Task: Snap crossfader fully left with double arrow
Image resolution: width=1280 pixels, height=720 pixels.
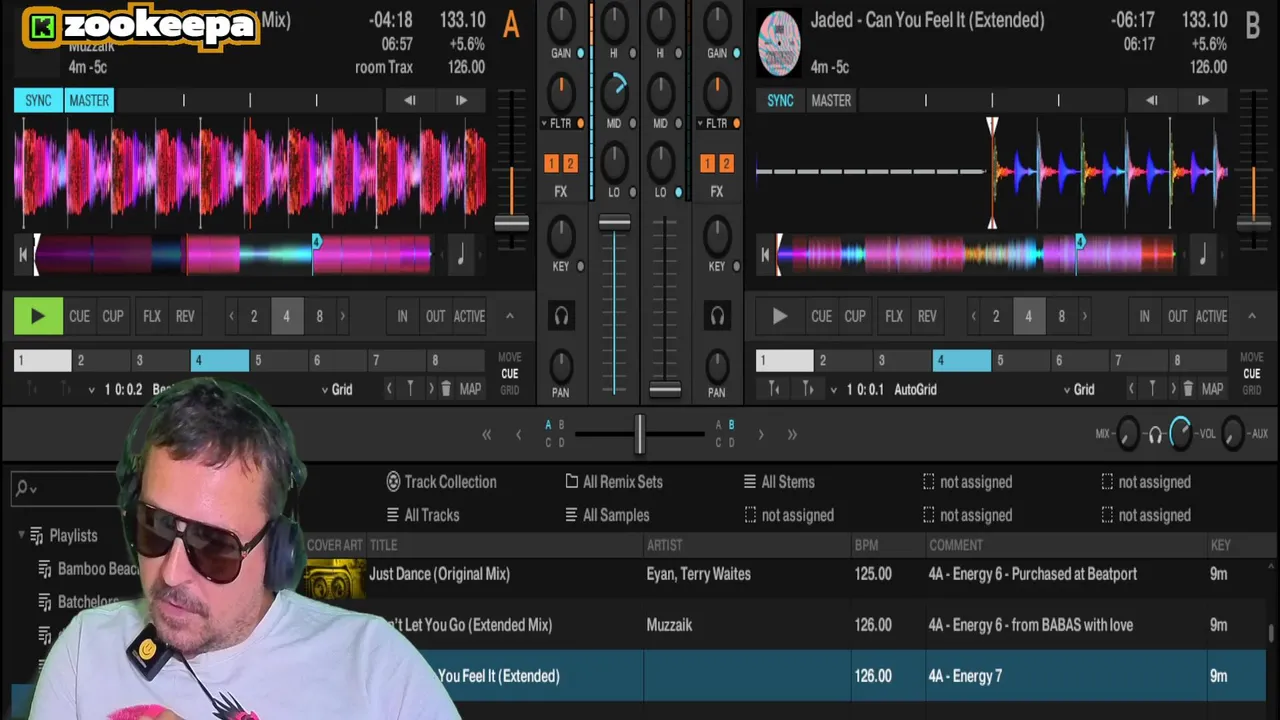Action: pyautogui.click(x=487, y=435)
